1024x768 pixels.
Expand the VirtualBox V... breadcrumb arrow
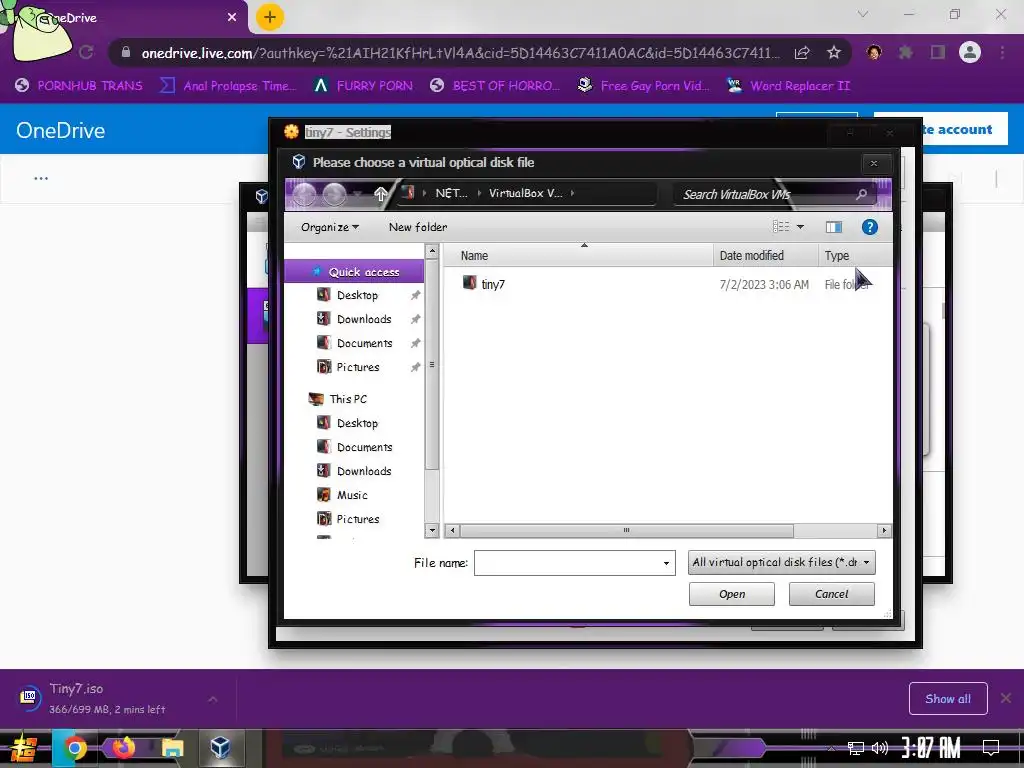[x=573, y=193]
